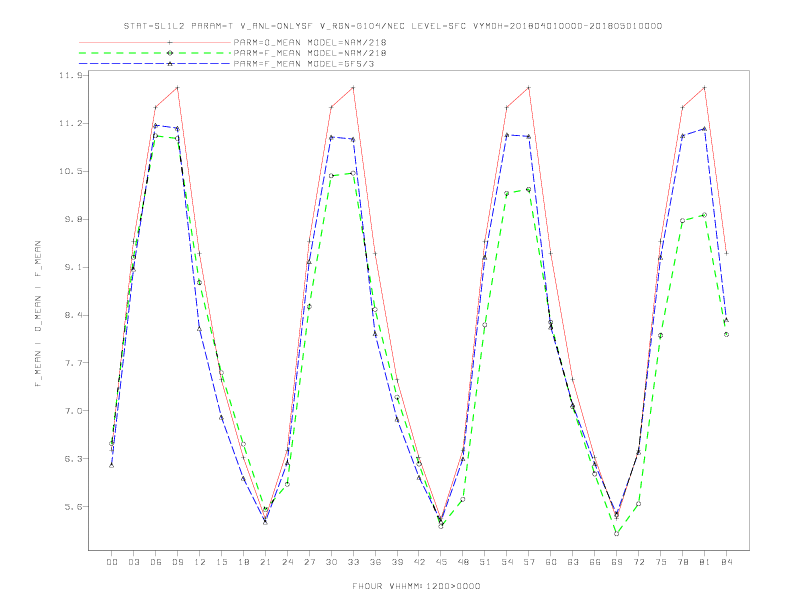
Task: Click the vertical axis title F_MEAN | O_MEAN | F_MEAN
Action: coord(38,314)
